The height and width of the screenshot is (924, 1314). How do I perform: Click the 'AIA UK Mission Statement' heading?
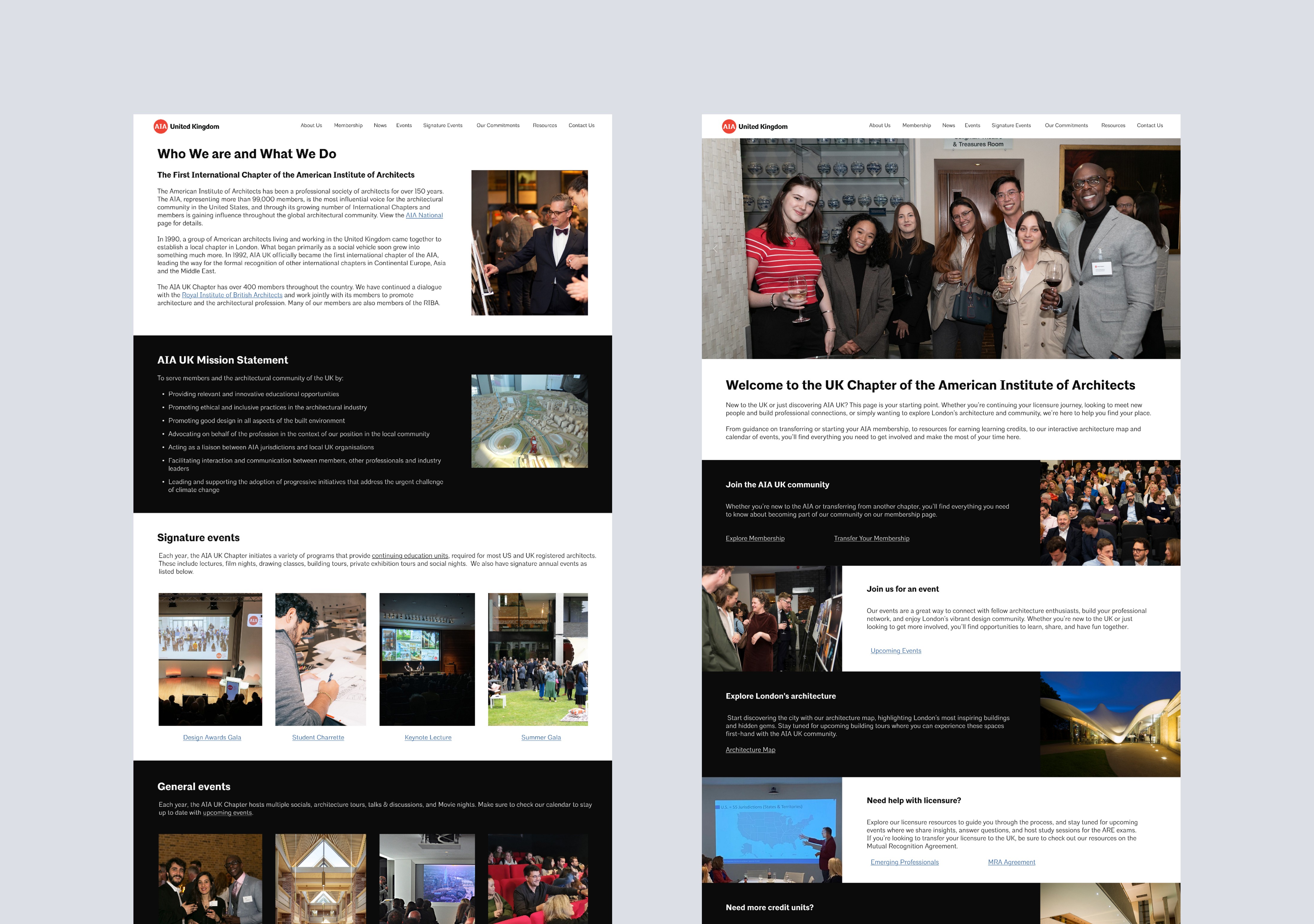point(223,360)
